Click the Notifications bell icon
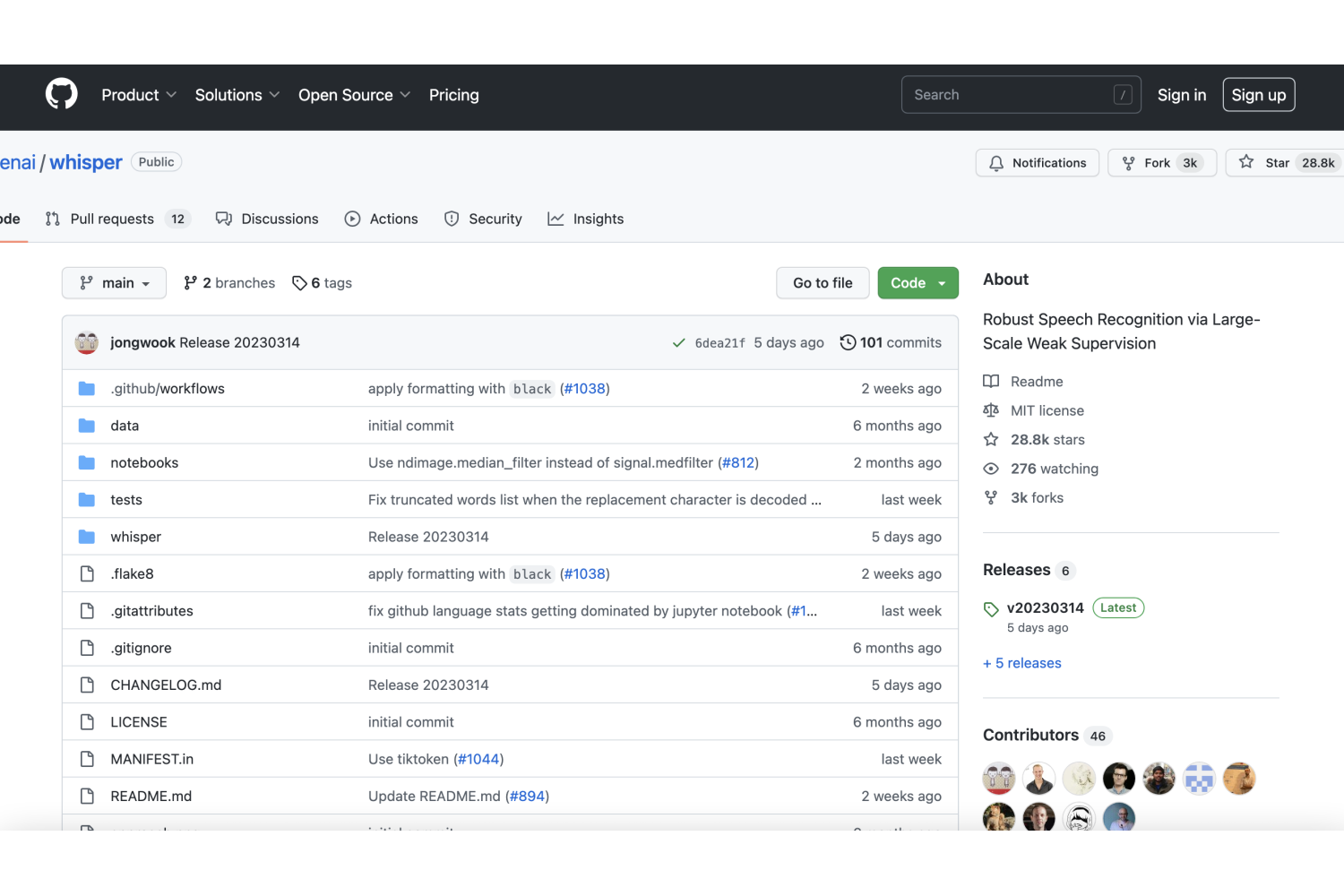Viewport: 1344px width, 896px height. click(996, 163)
